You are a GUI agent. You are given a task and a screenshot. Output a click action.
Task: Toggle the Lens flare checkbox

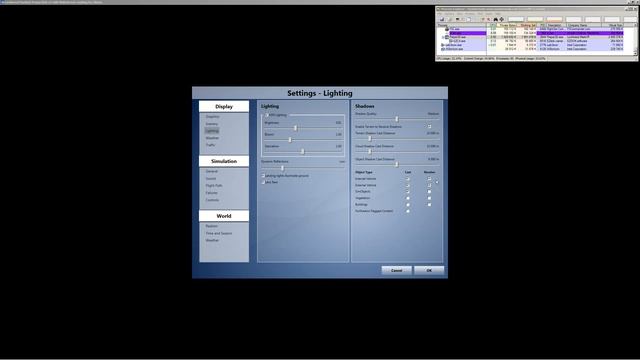[x=263, y=182]
